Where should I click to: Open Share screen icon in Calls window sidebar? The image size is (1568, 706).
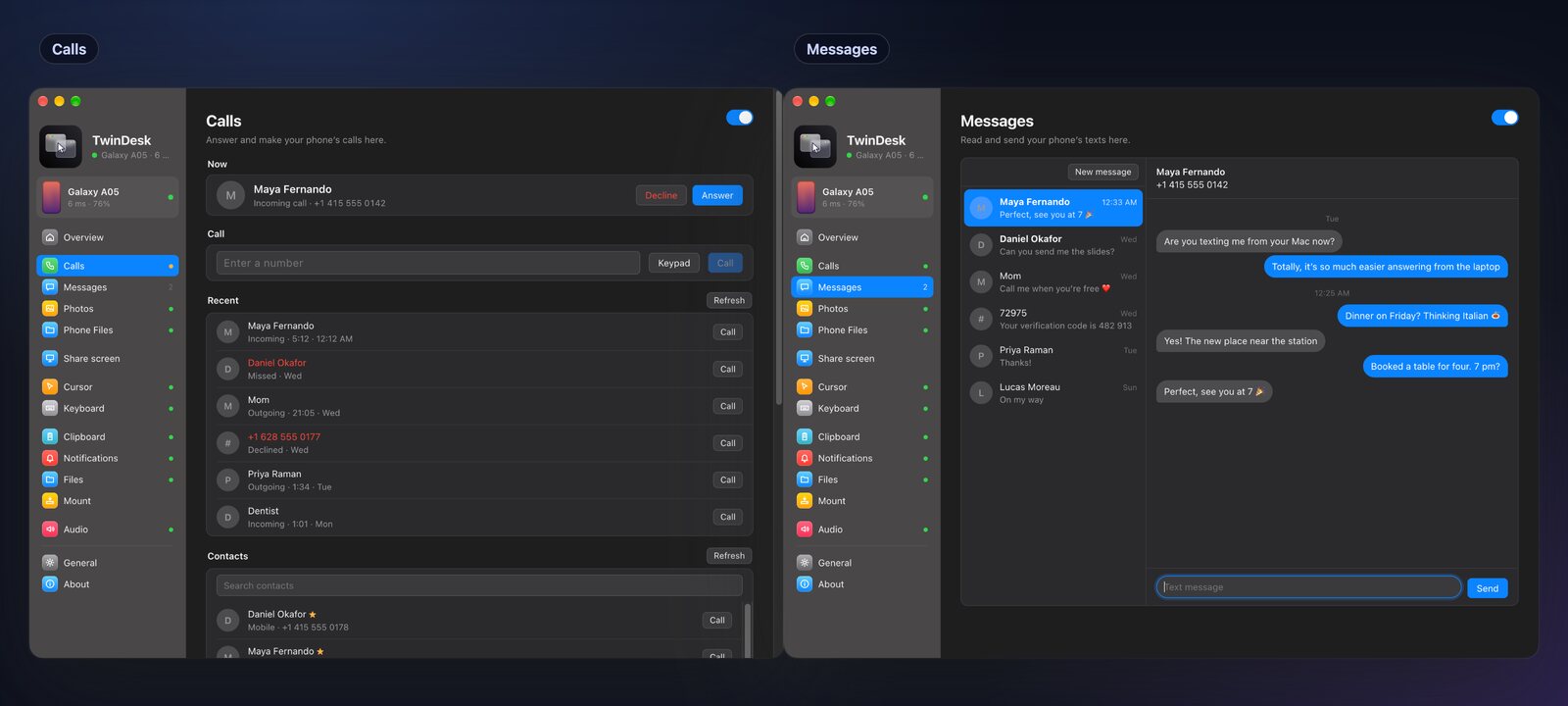50,359
